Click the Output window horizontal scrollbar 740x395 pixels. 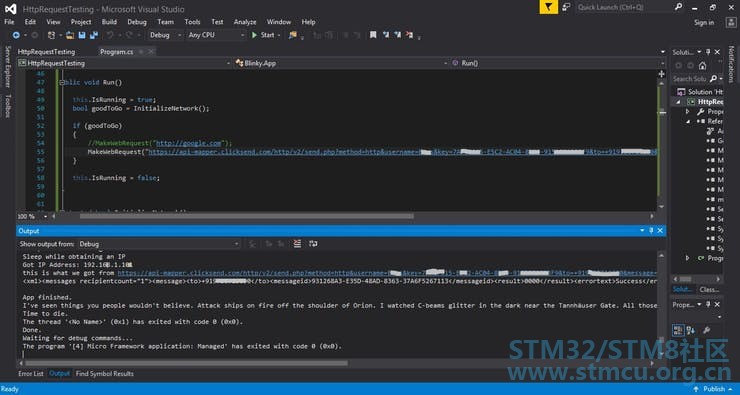pyautogui.click(x=186, y=363)
